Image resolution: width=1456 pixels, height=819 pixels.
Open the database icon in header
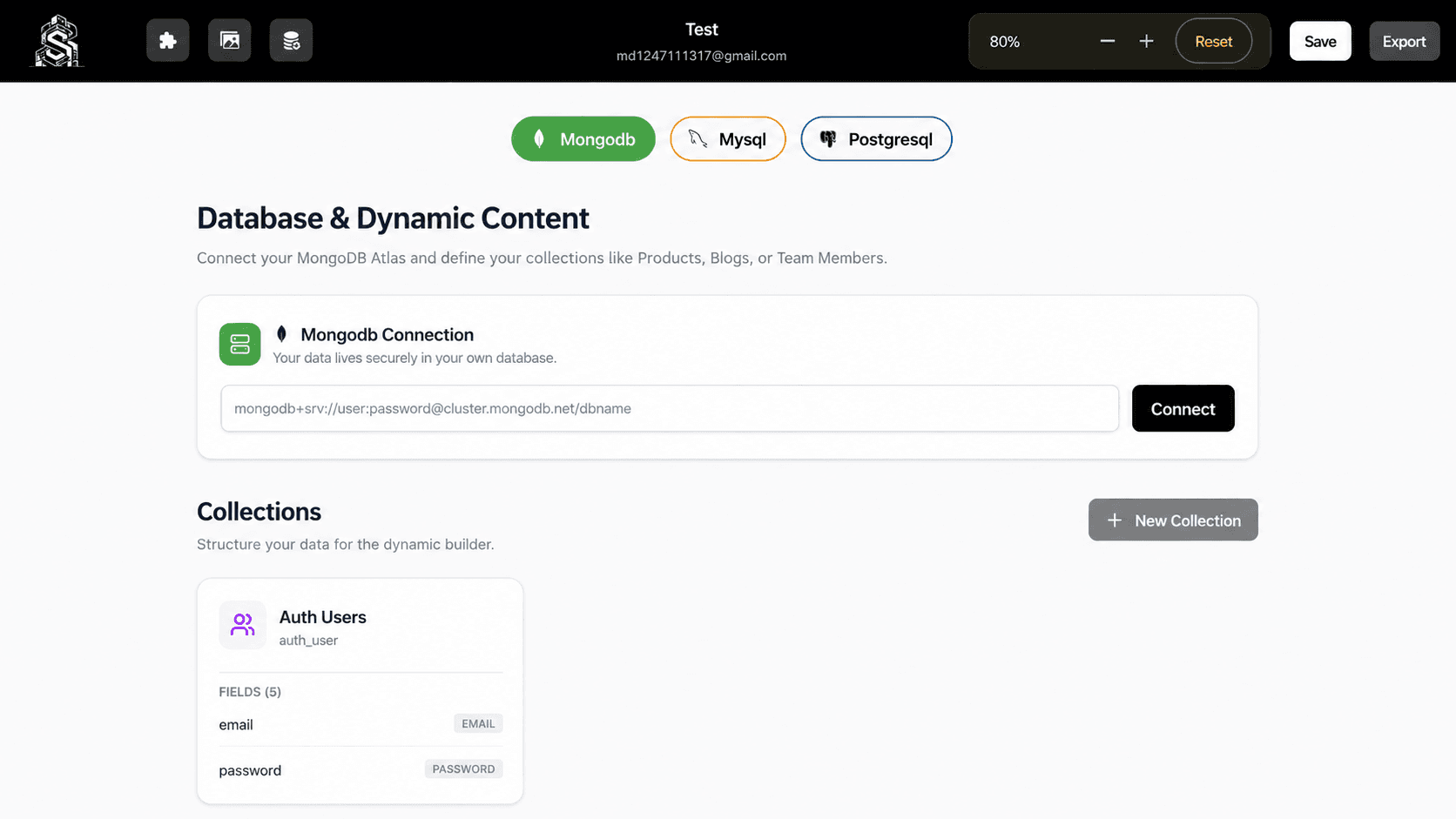pos(291,40)
